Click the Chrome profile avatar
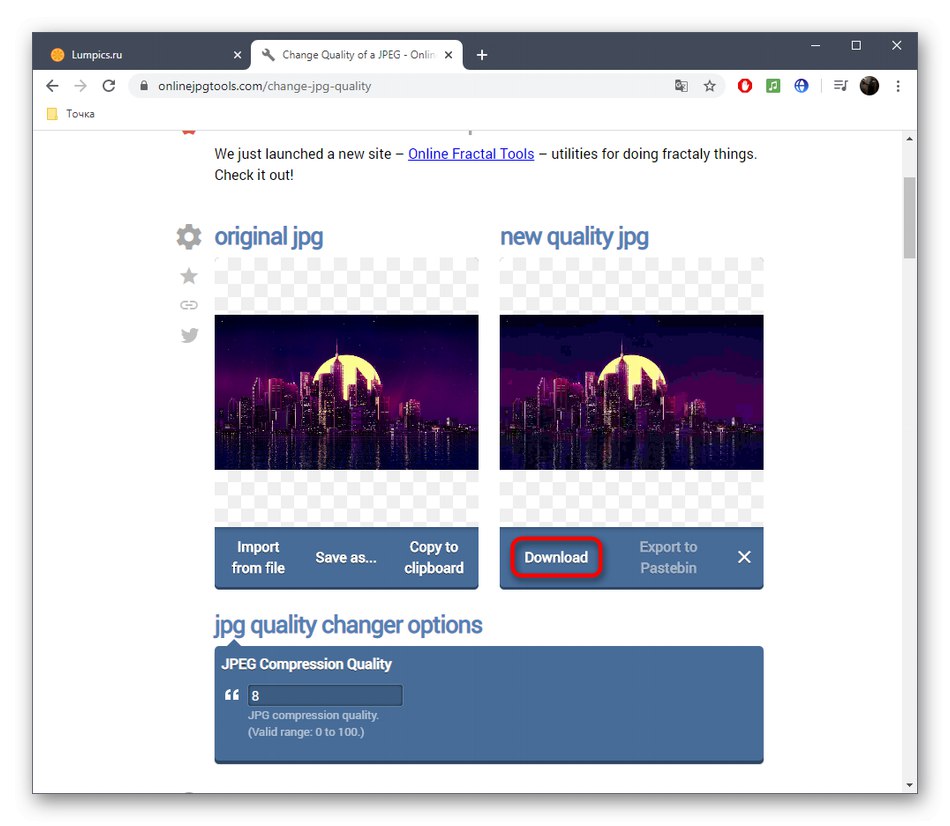Screen dimensions: 950x826 [x=868, y=86]
